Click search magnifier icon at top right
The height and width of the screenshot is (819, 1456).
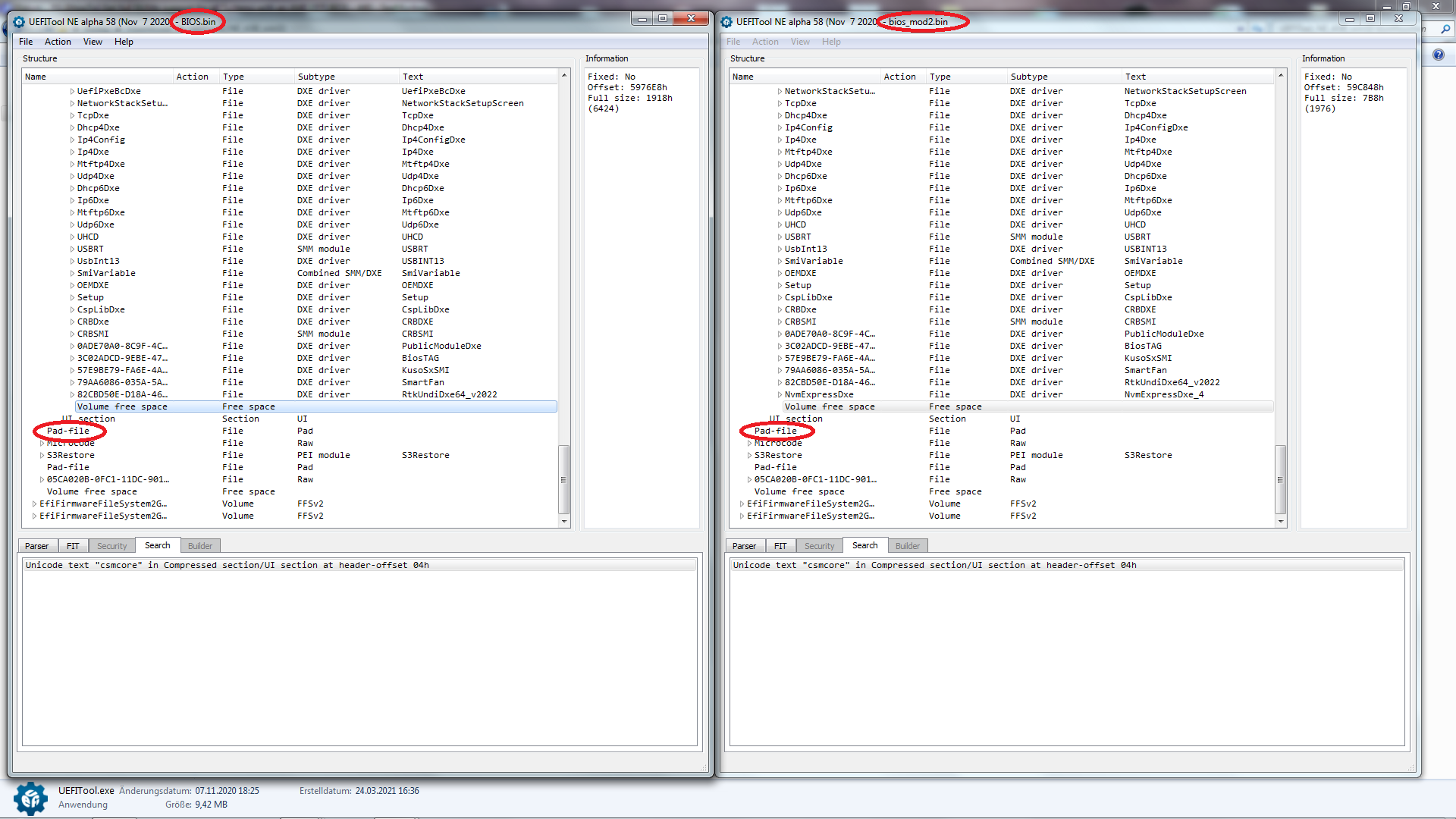(1446, 30)
